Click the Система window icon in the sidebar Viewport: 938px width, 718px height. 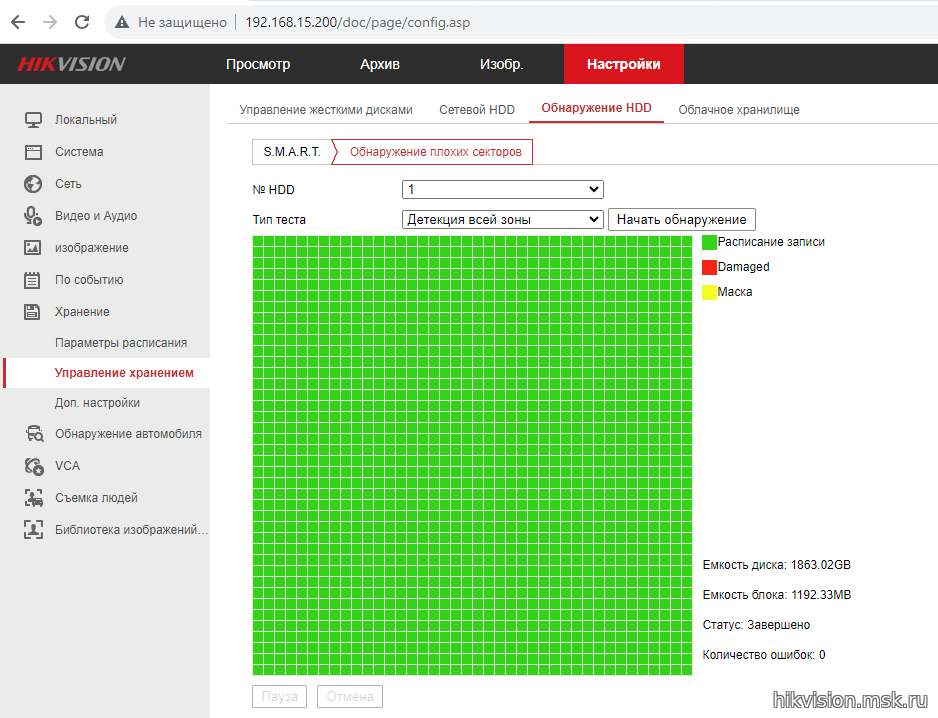tap(34, 152)
